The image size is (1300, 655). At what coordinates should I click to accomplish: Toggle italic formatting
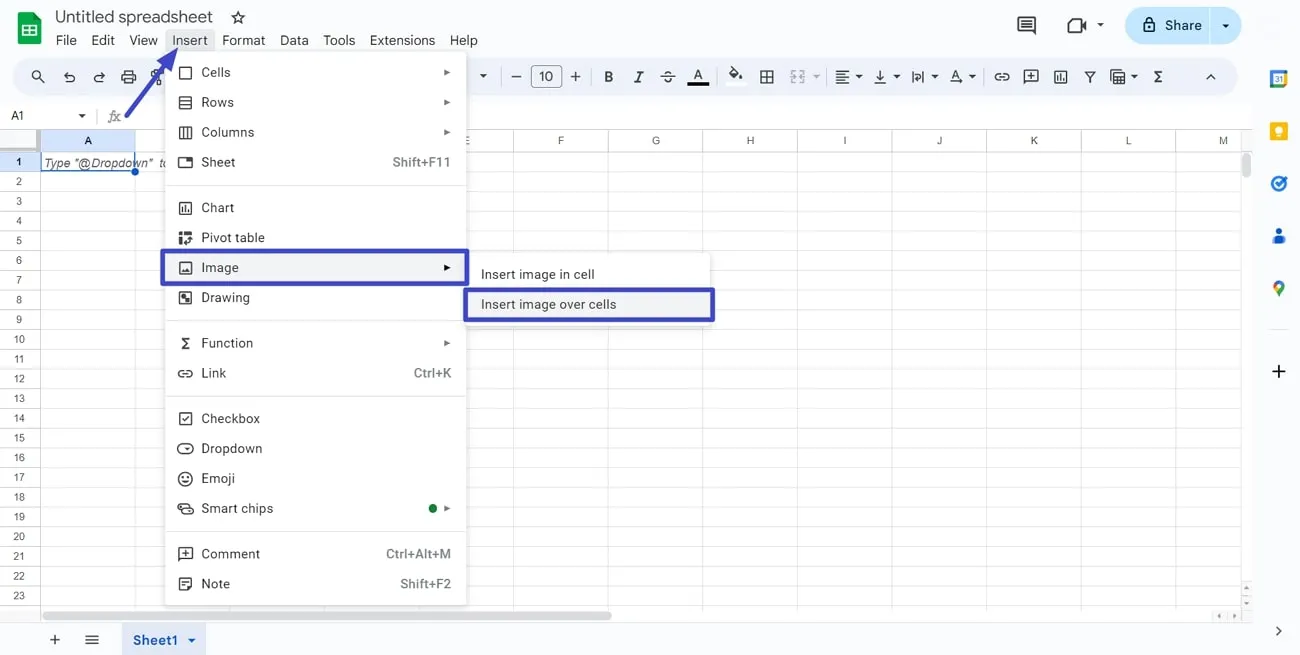point(638,77)
